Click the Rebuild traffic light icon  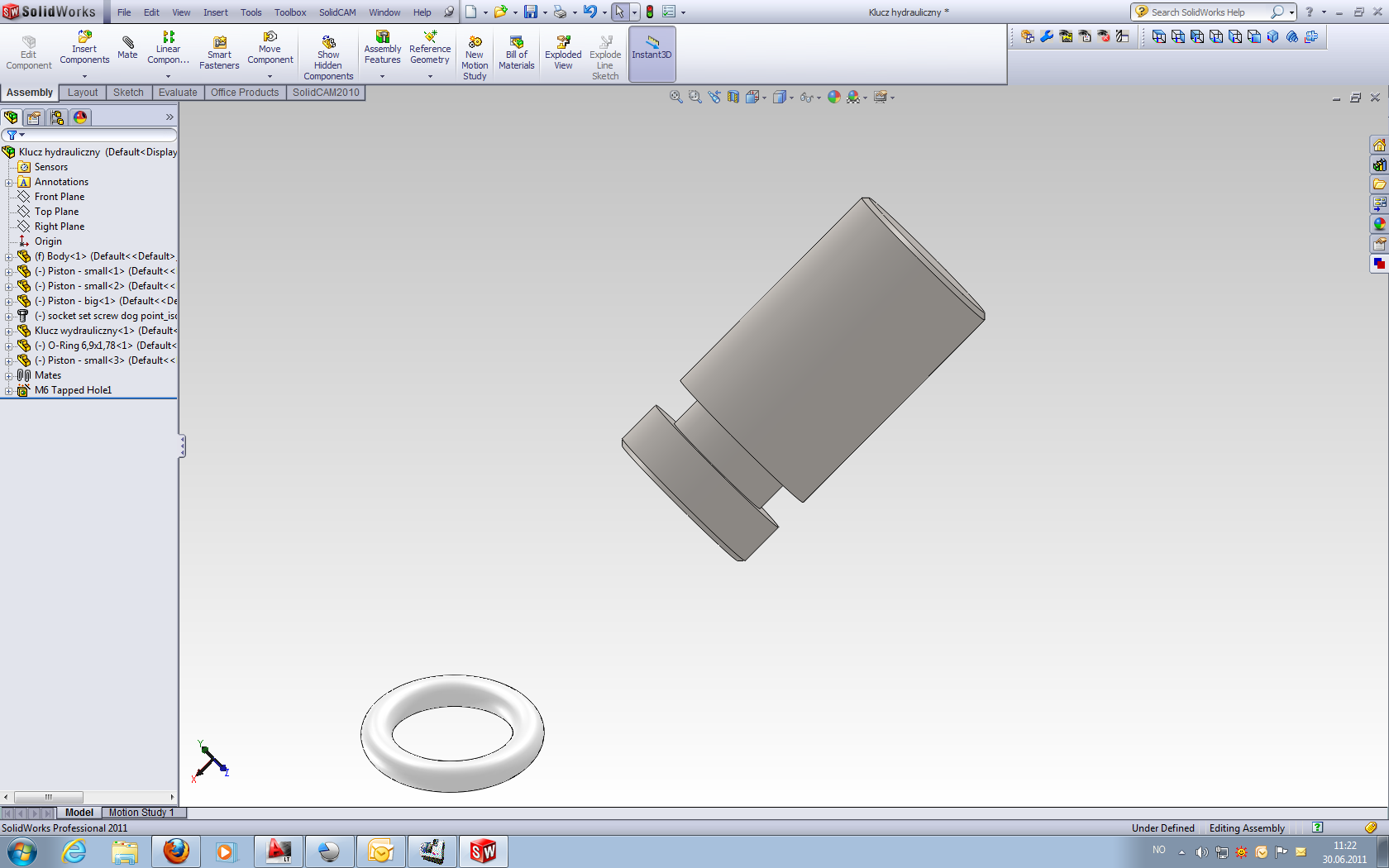point(650,12)
